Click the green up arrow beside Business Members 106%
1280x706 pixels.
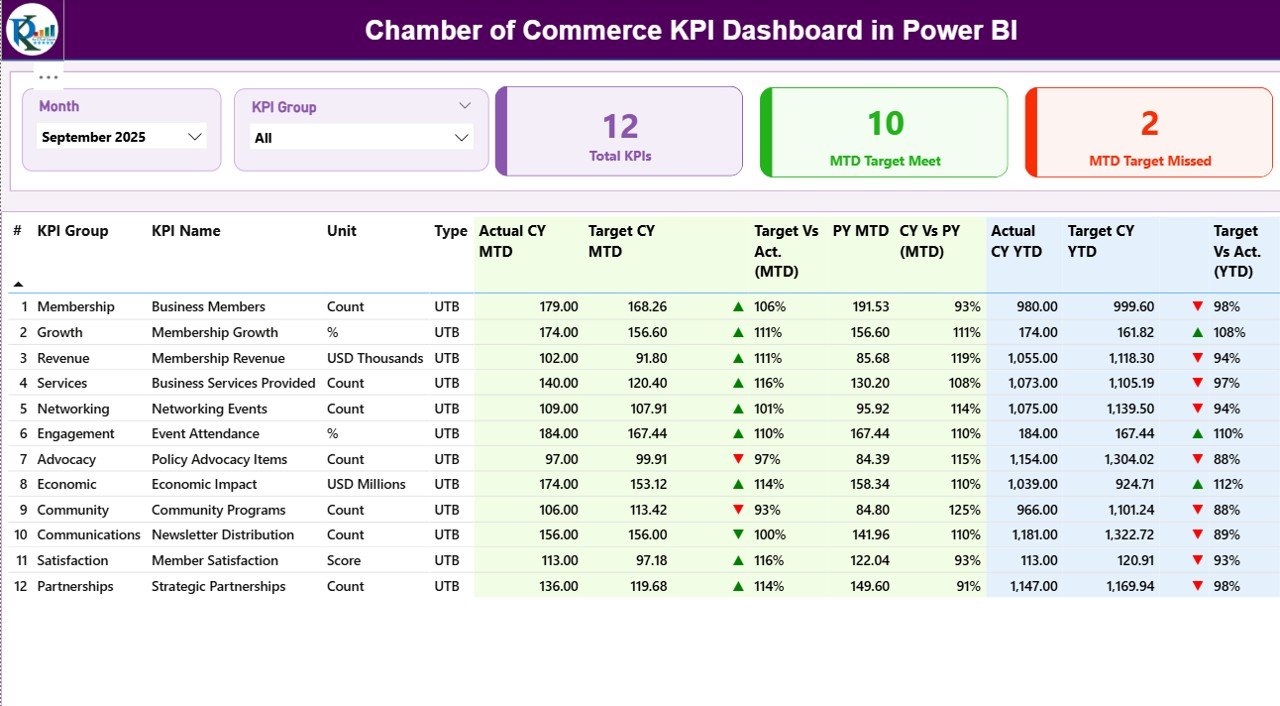pyautogui.click(x=740, y=306)
